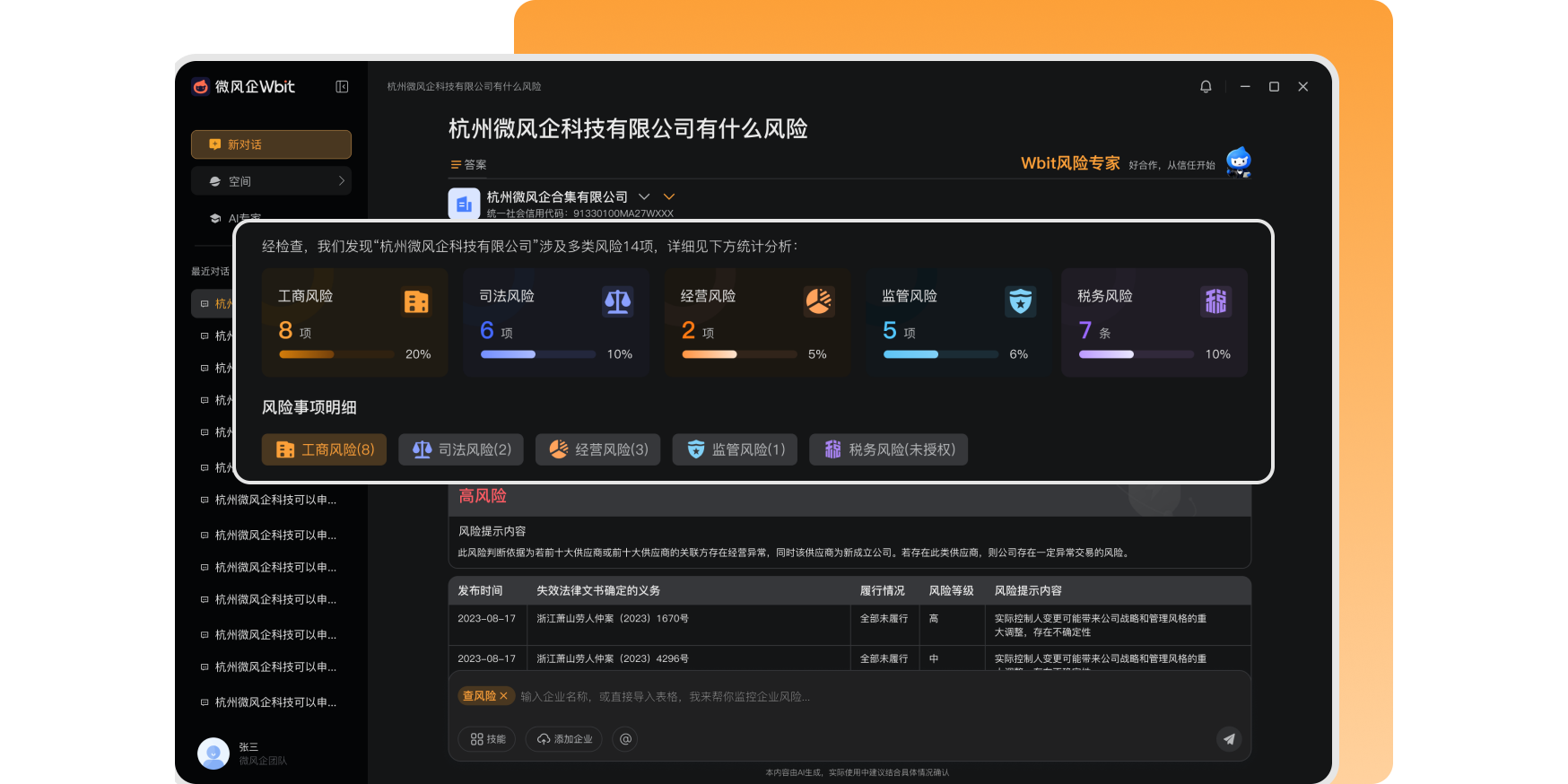Open the 技能 skills button
Image resolution: width=1568 pixels, height=784 pixels.
488,739
